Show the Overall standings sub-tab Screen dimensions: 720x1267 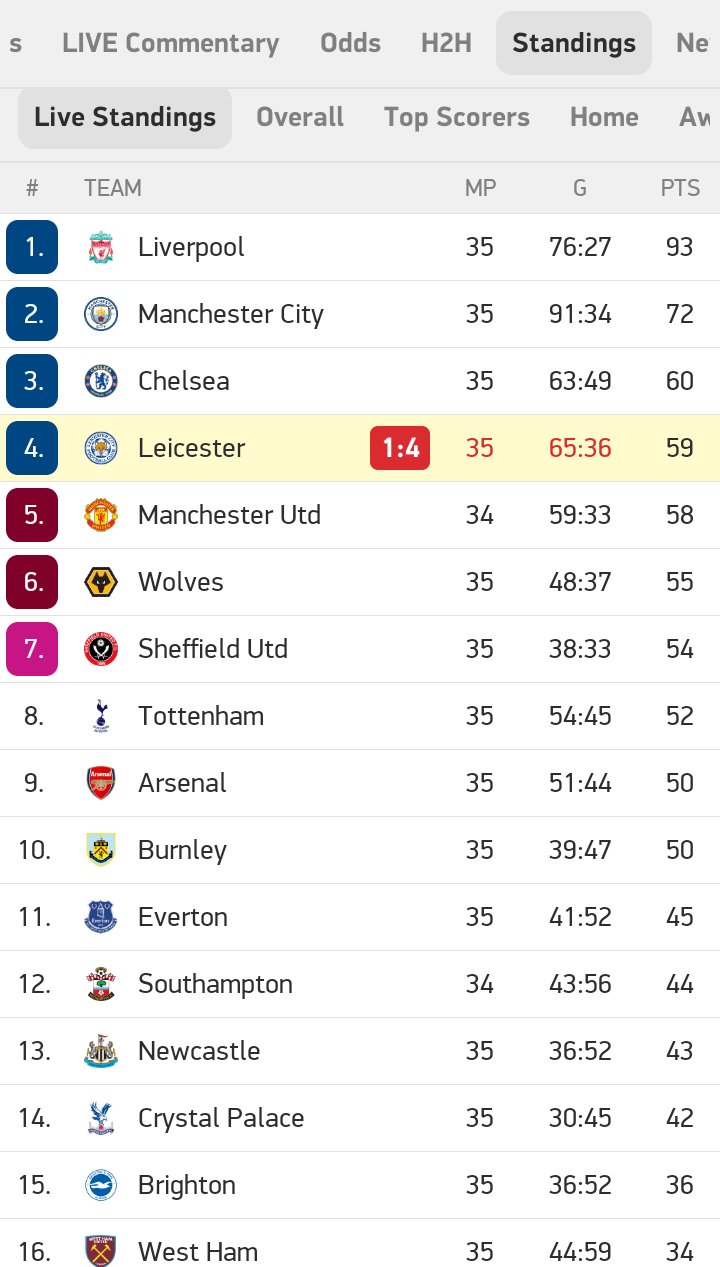300,117
